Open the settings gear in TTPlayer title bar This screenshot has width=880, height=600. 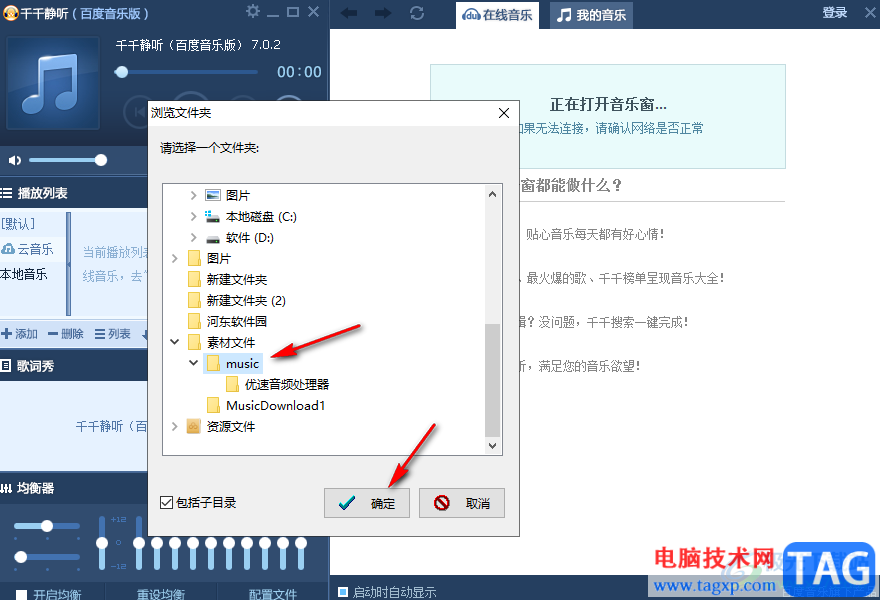[253, 11]
